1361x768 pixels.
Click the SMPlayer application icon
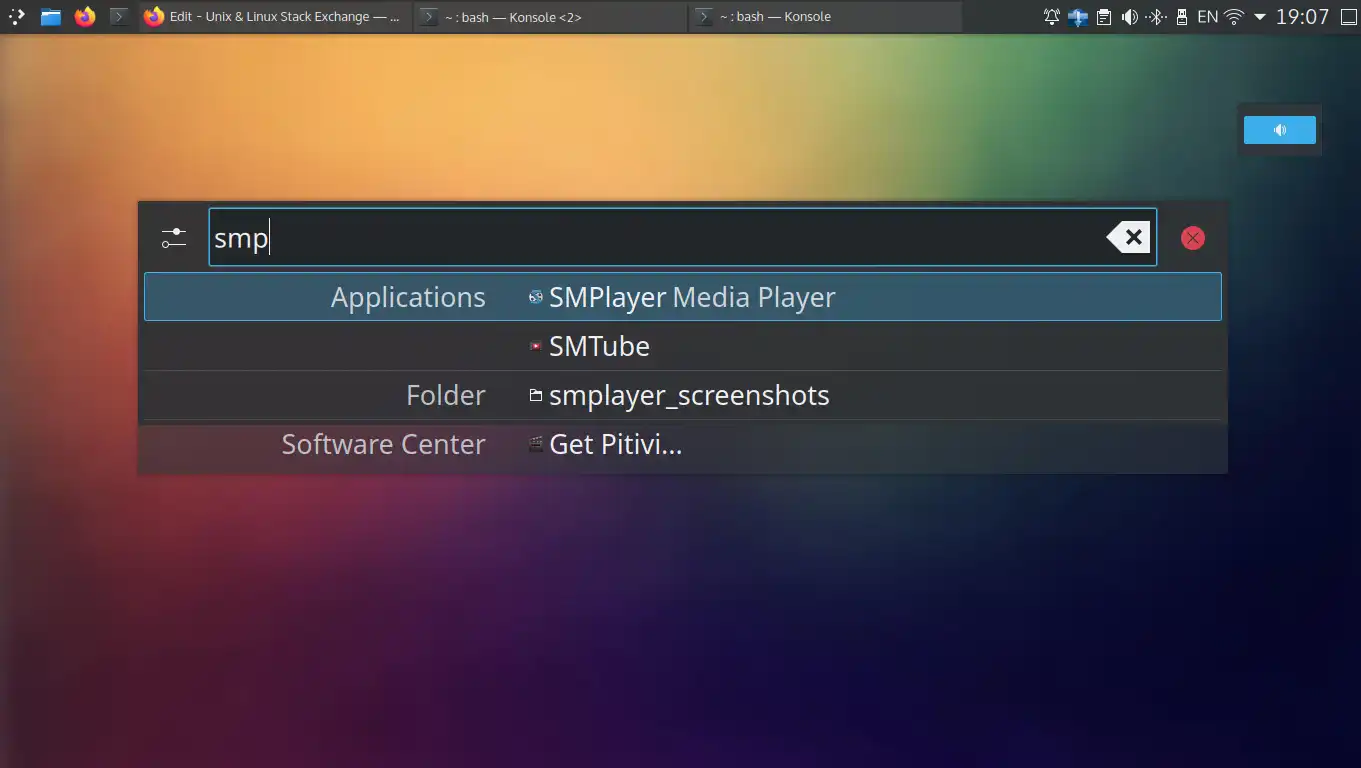(536, 297)
